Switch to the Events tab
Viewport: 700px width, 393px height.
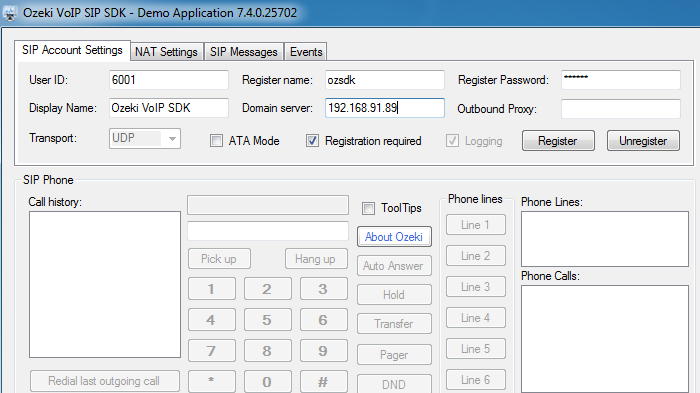(x=306, y=52)
